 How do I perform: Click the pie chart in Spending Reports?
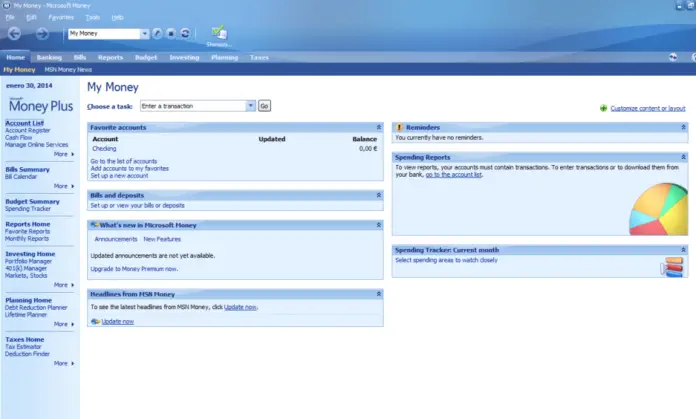point(658,209)
